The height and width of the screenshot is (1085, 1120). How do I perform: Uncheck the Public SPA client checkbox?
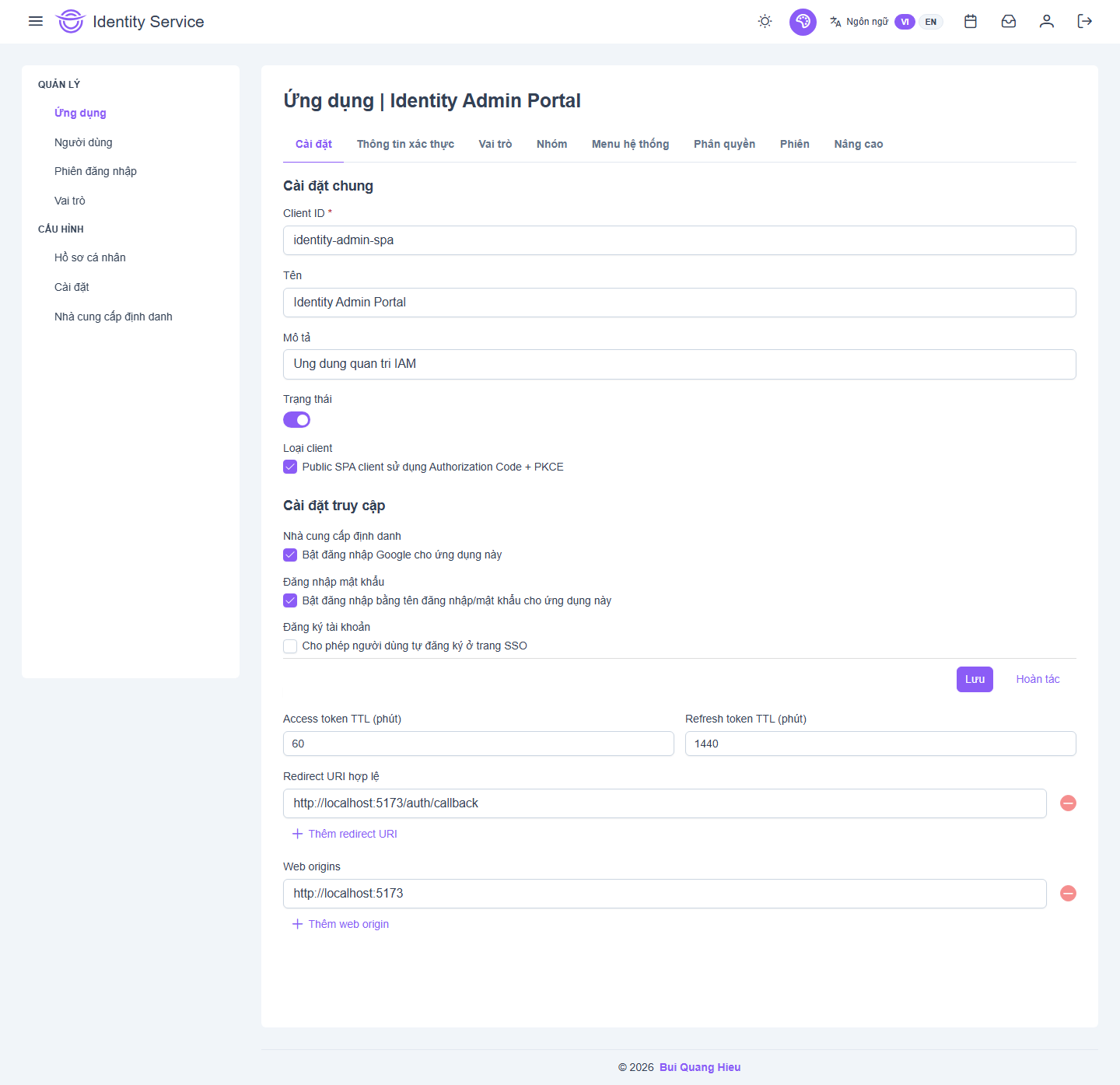coord(290,467)
